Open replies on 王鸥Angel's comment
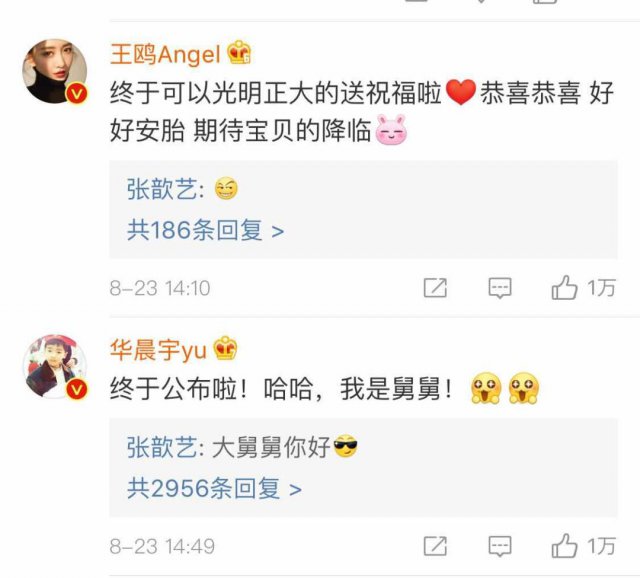Viewport: 640px width, 578px height. click(x=500, y=288)
